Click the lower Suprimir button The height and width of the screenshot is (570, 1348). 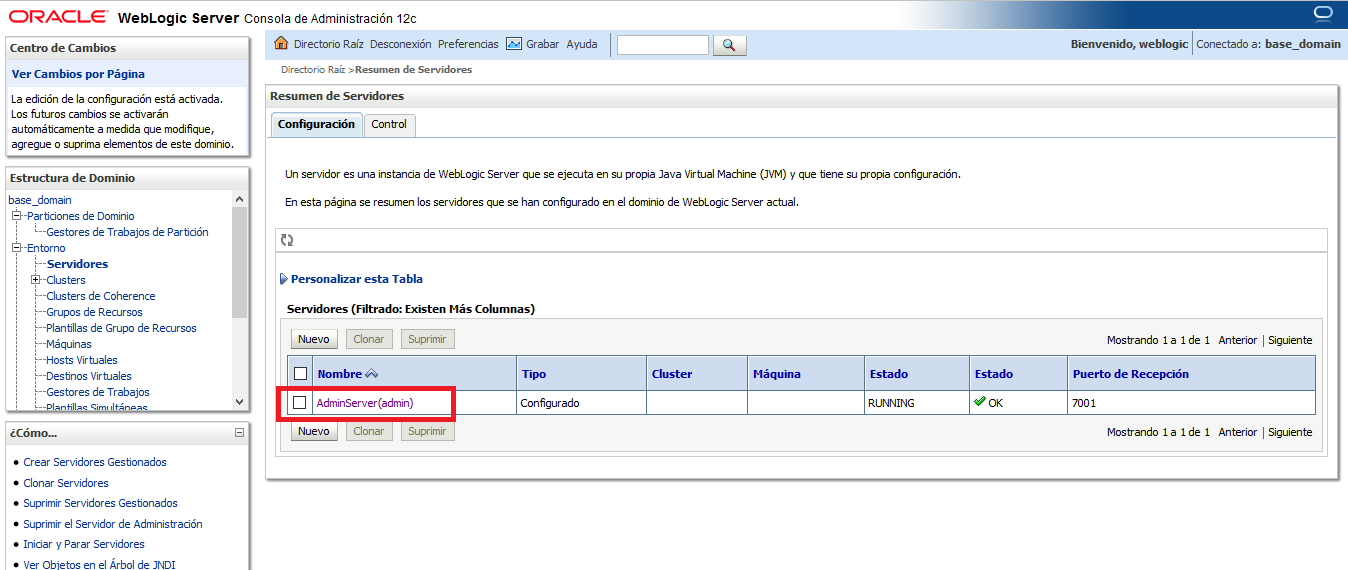coord(427,431)
